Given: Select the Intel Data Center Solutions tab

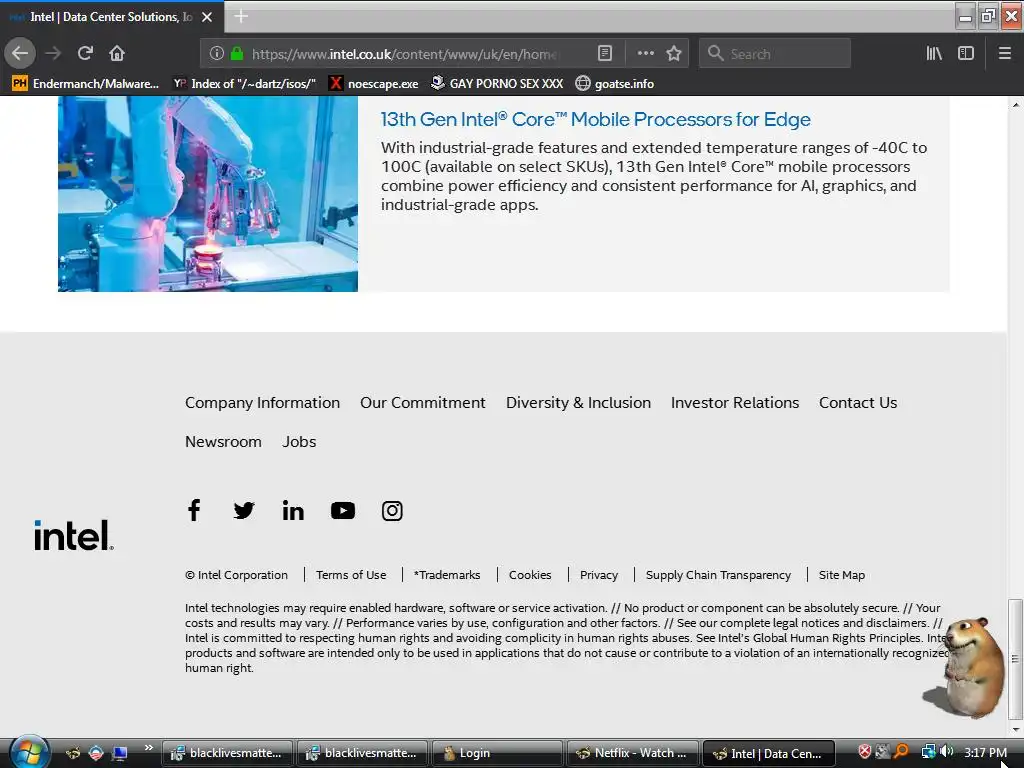Looking at the screenshot, I should click(111, 17).
